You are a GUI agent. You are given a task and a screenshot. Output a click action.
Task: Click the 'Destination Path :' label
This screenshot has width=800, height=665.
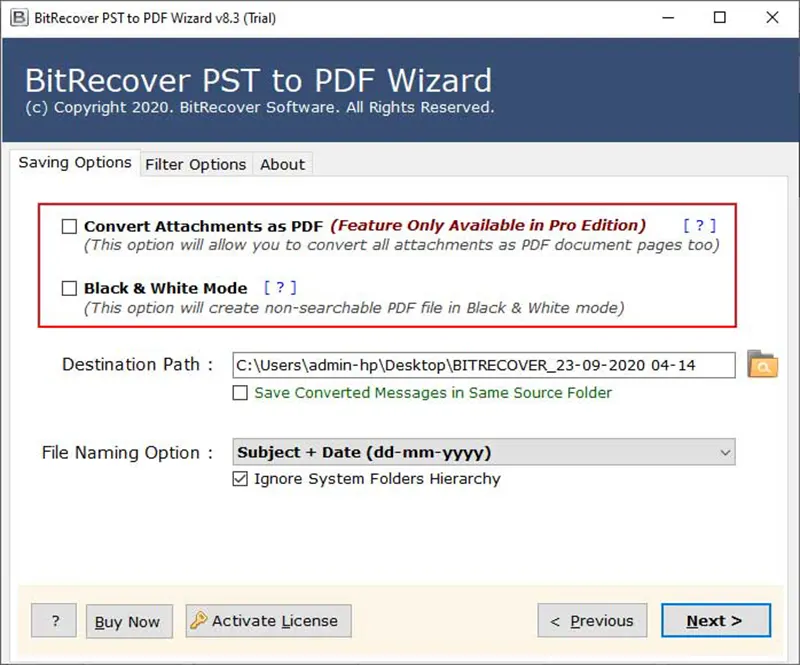137,364
